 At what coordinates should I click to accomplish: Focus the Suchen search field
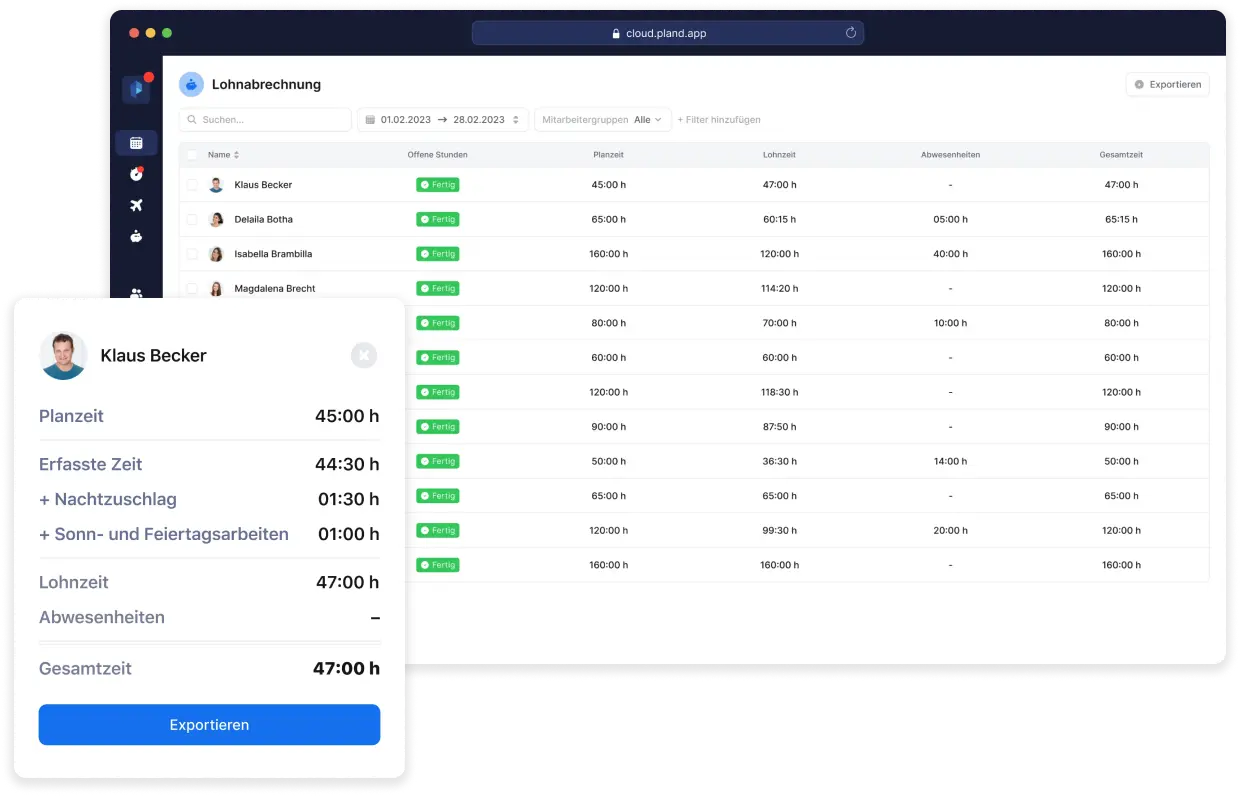click(x=265, y=120)
